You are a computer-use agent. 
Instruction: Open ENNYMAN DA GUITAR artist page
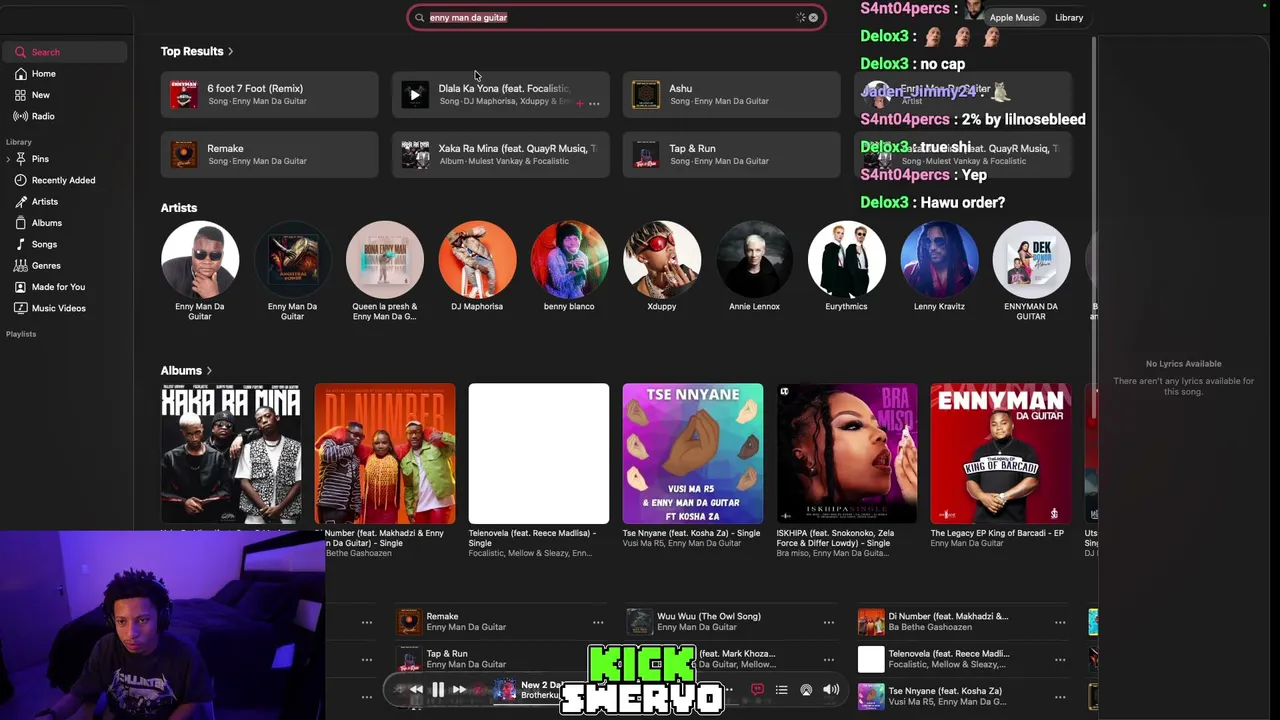click(1031, 260)
